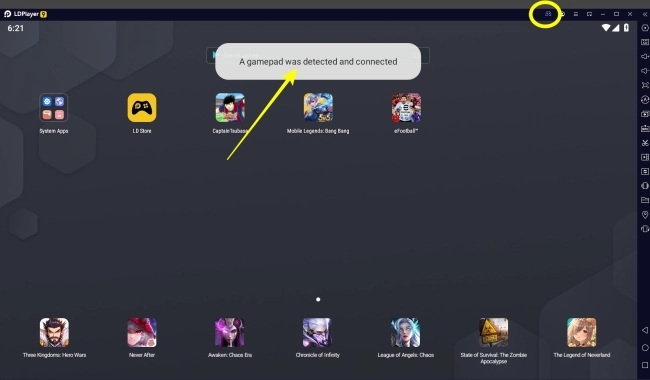
Task: Tap the Android Home circle button
Action: click(x=645, y=347)
